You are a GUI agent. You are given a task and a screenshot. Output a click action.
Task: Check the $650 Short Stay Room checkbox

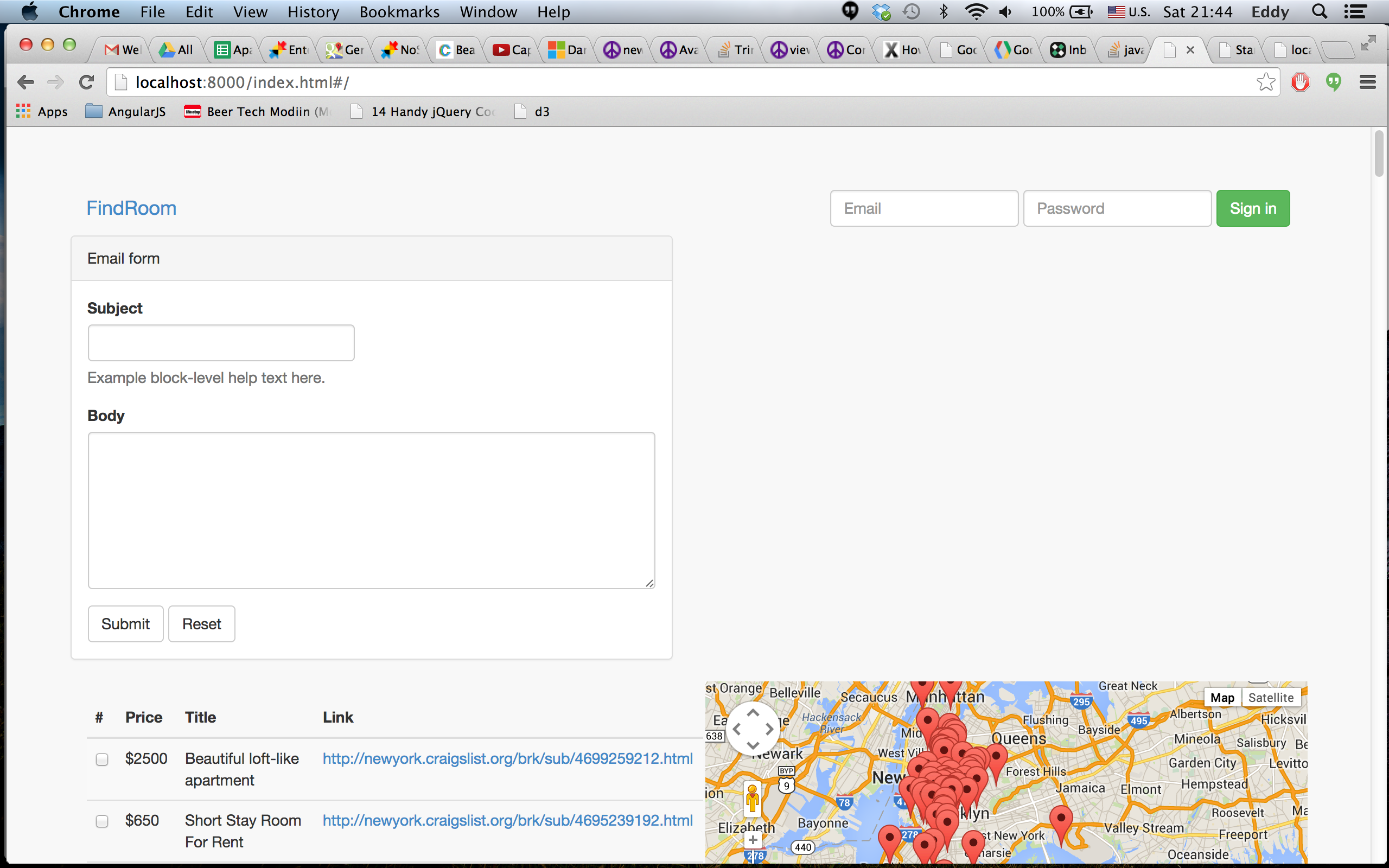click(102, 821)
